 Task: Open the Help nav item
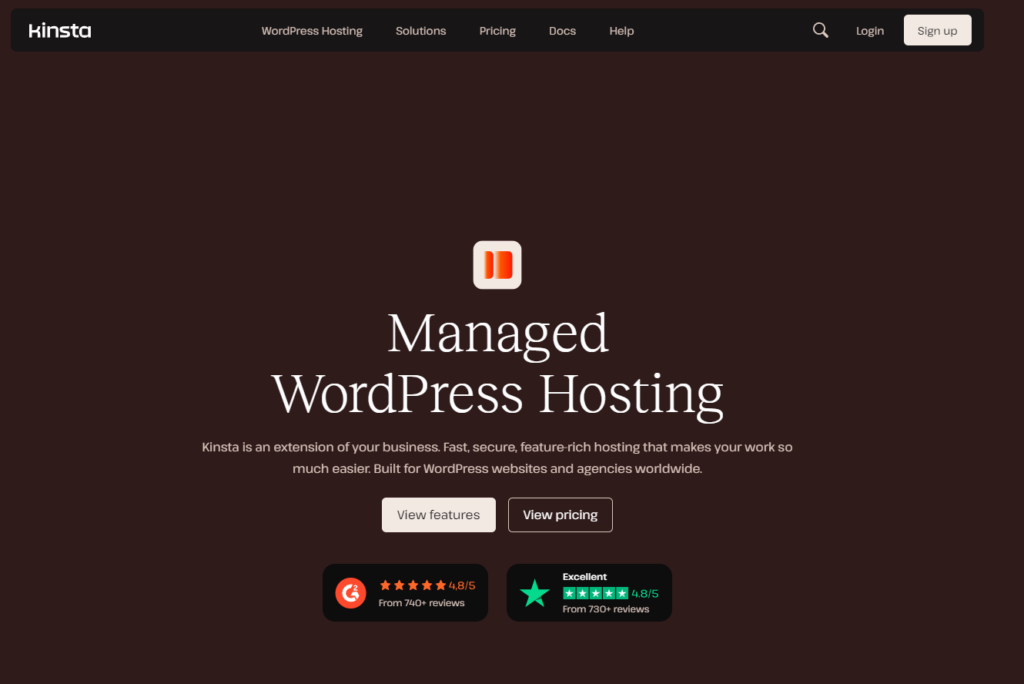coord(621,31)
